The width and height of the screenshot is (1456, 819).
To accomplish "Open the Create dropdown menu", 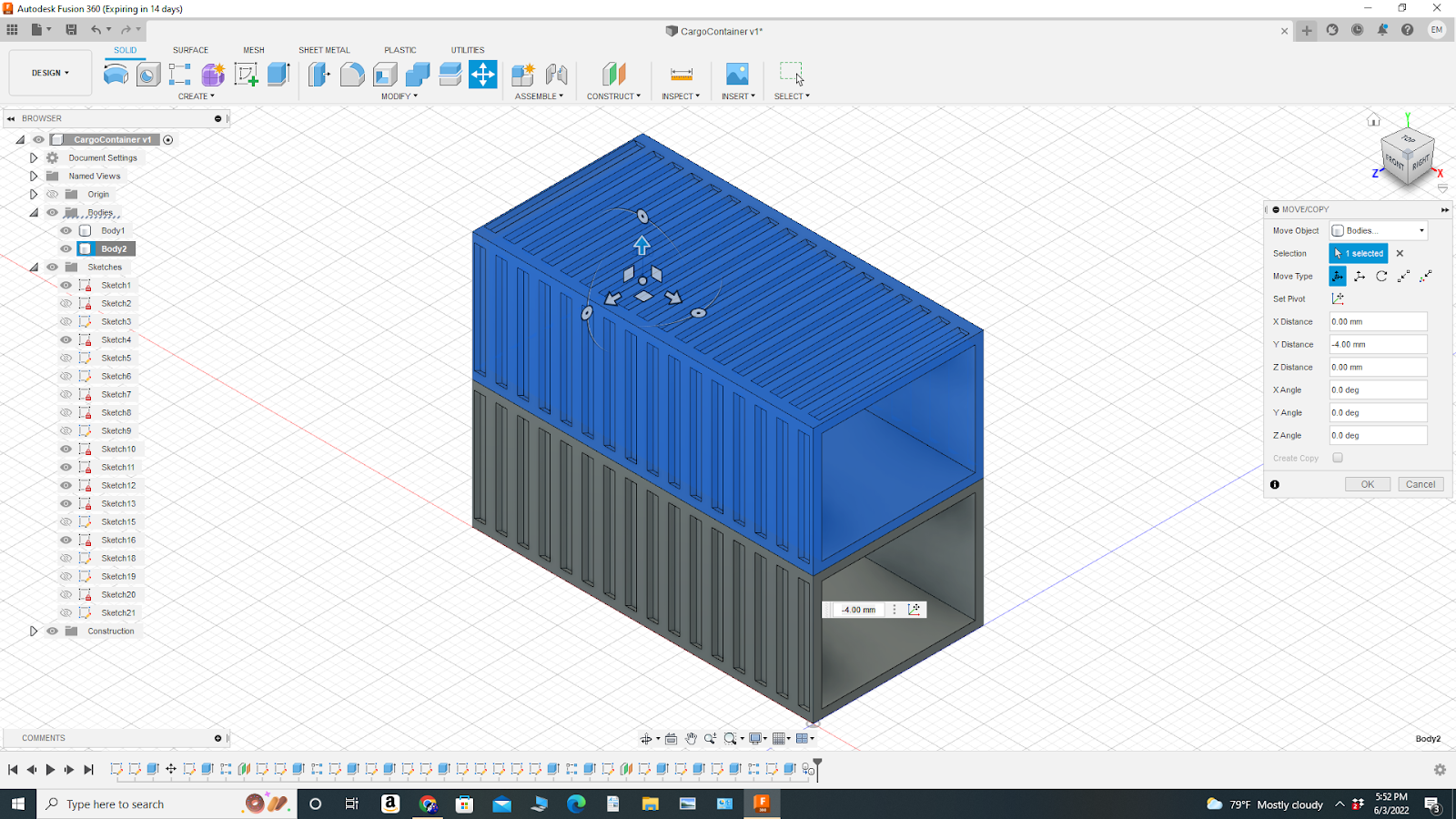I will (x=197, y=96).
